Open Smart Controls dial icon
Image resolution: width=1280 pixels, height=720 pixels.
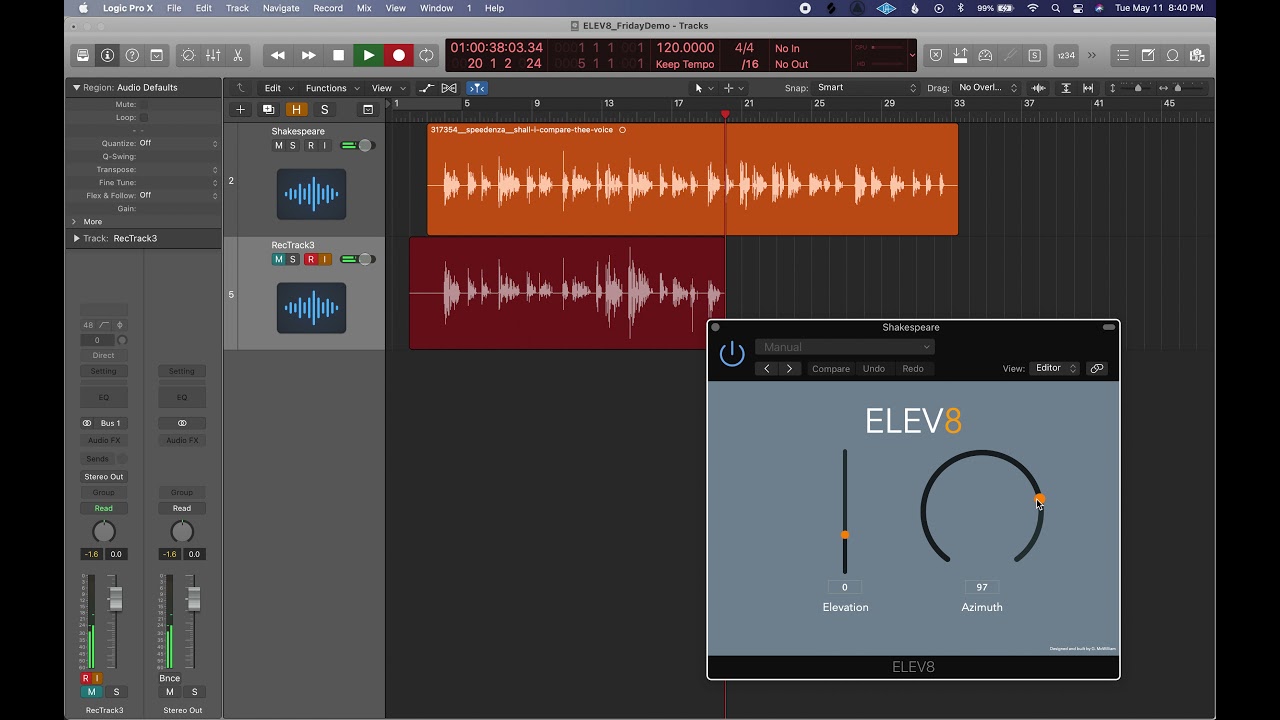click(x=188, y=55)
